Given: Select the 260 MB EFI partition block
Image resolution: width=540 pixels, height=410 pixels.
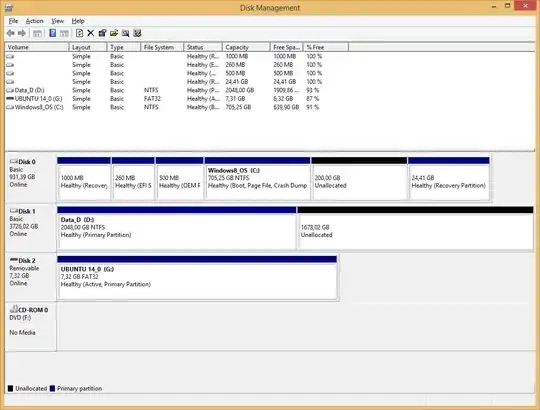Looking at the screenshot, I should [133, 178].
